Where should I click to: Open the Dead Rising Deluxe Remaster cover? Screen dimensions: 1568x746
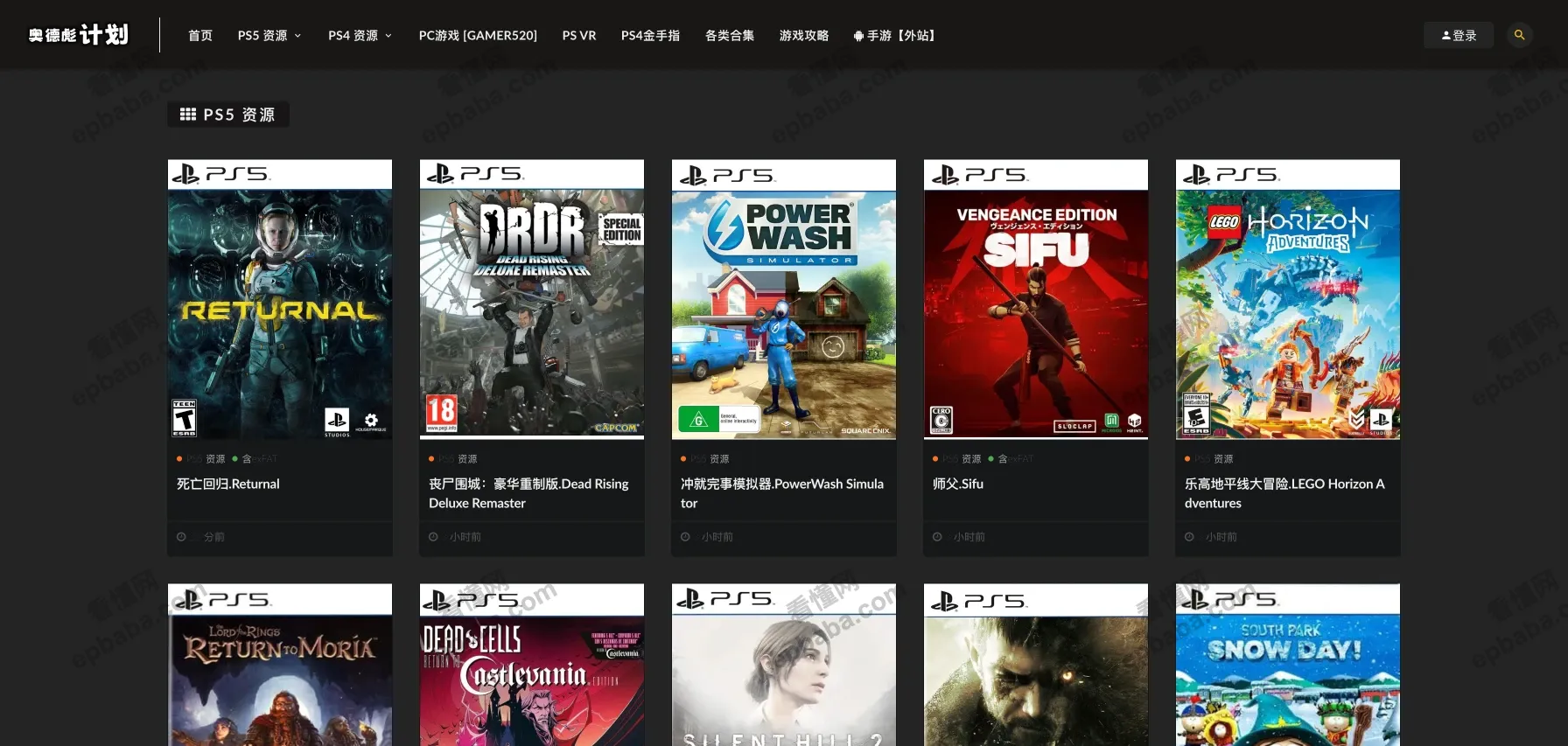[x=532, y=299]
